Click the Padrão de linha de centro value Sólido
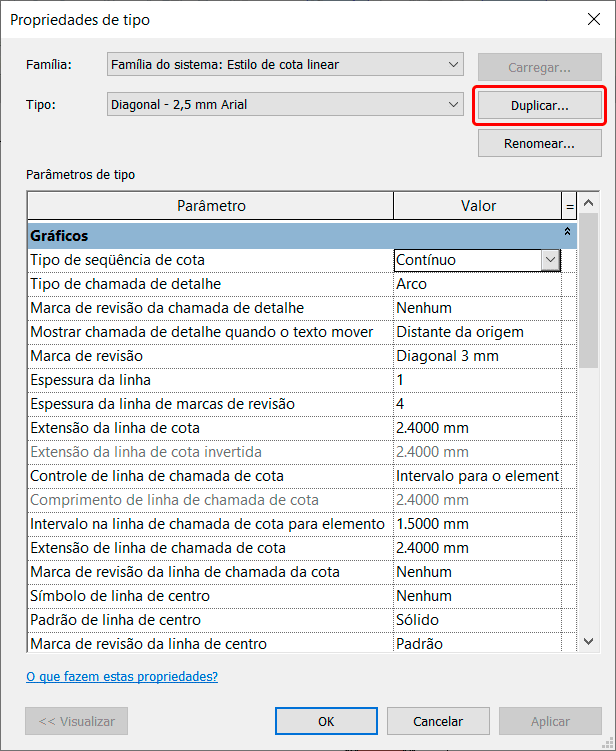The width and height of the screenshot is (616, 751). [x=476, y=620]
